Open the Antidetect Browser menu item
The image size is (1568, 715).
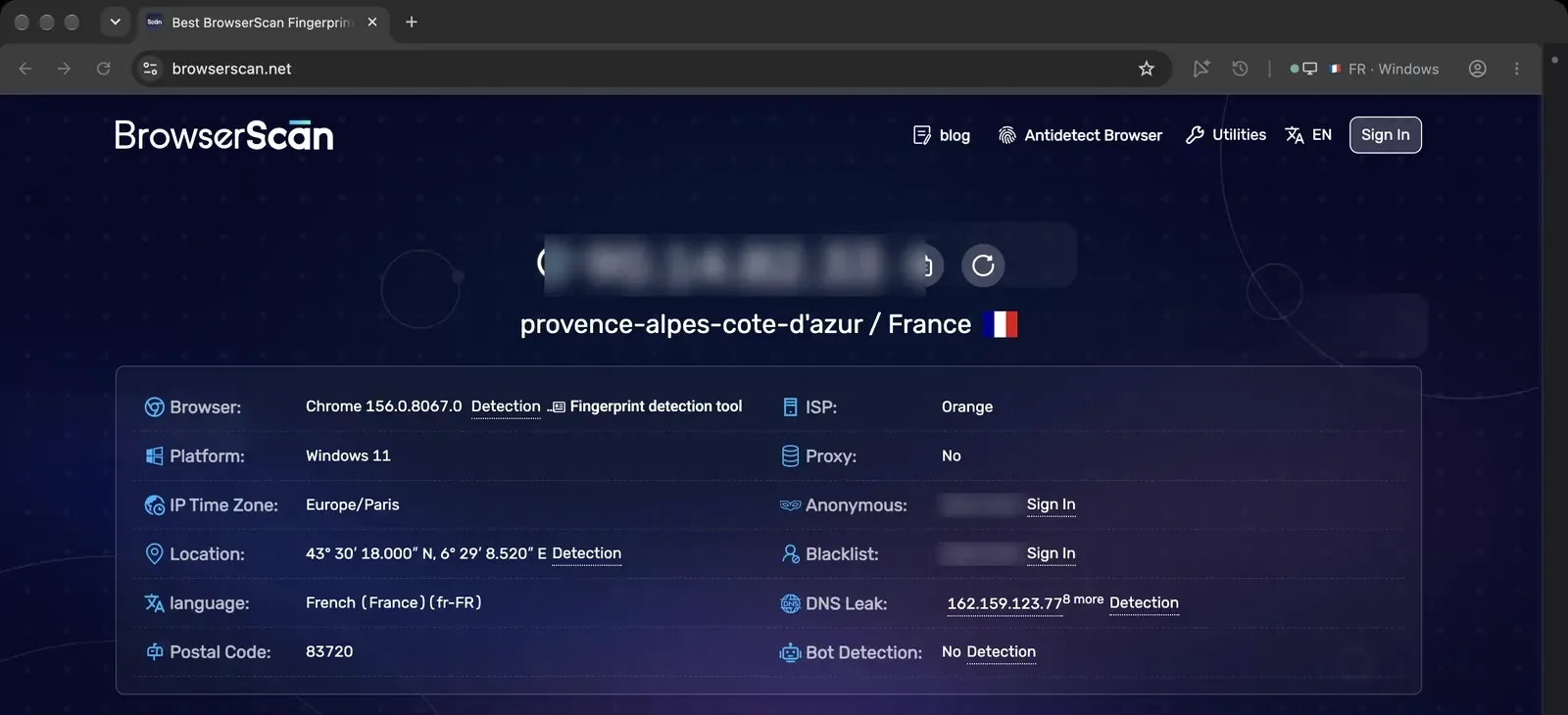click(x=1080, y=135)
